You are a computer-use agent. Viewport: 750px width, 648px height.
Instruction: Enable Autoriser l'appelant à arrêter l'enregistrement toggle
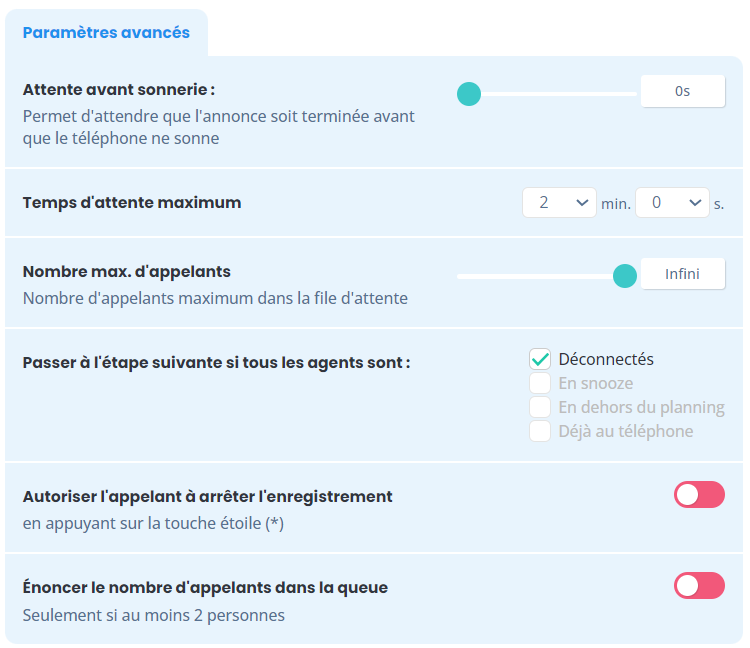[699, 494]
